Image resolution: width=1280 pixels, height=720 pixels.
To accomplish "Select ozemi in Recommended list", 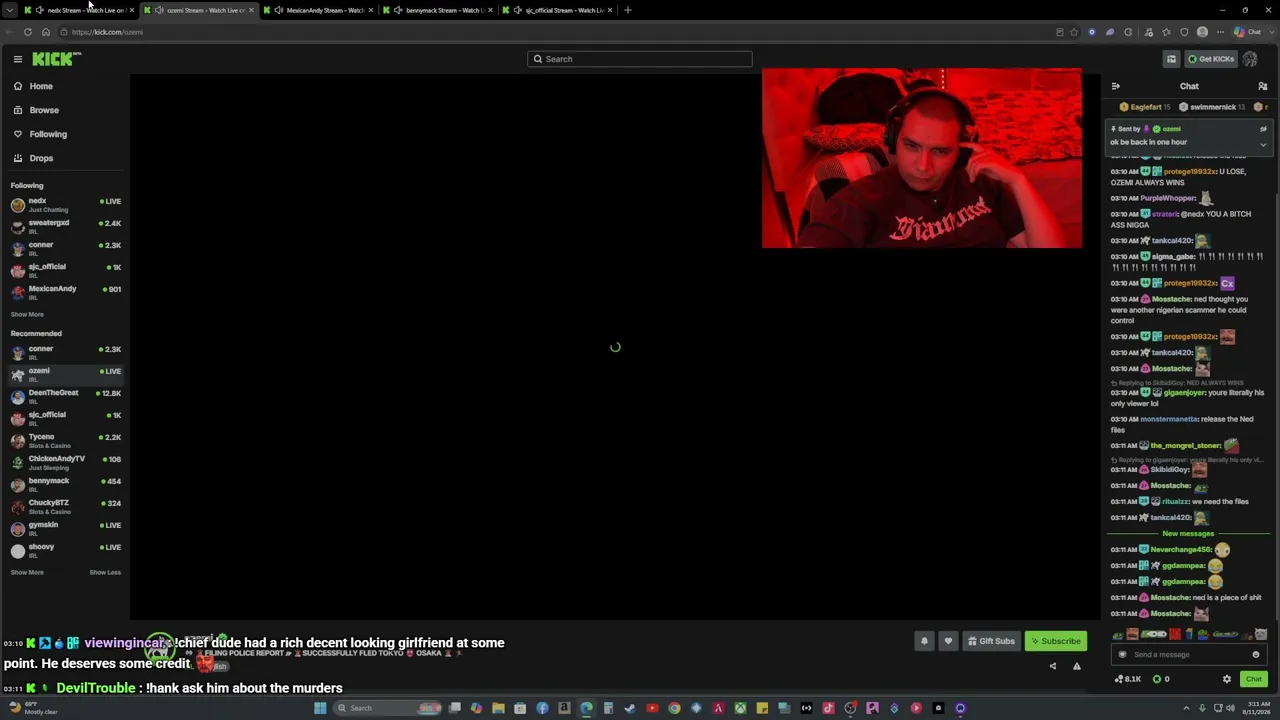I will [65, 374].
